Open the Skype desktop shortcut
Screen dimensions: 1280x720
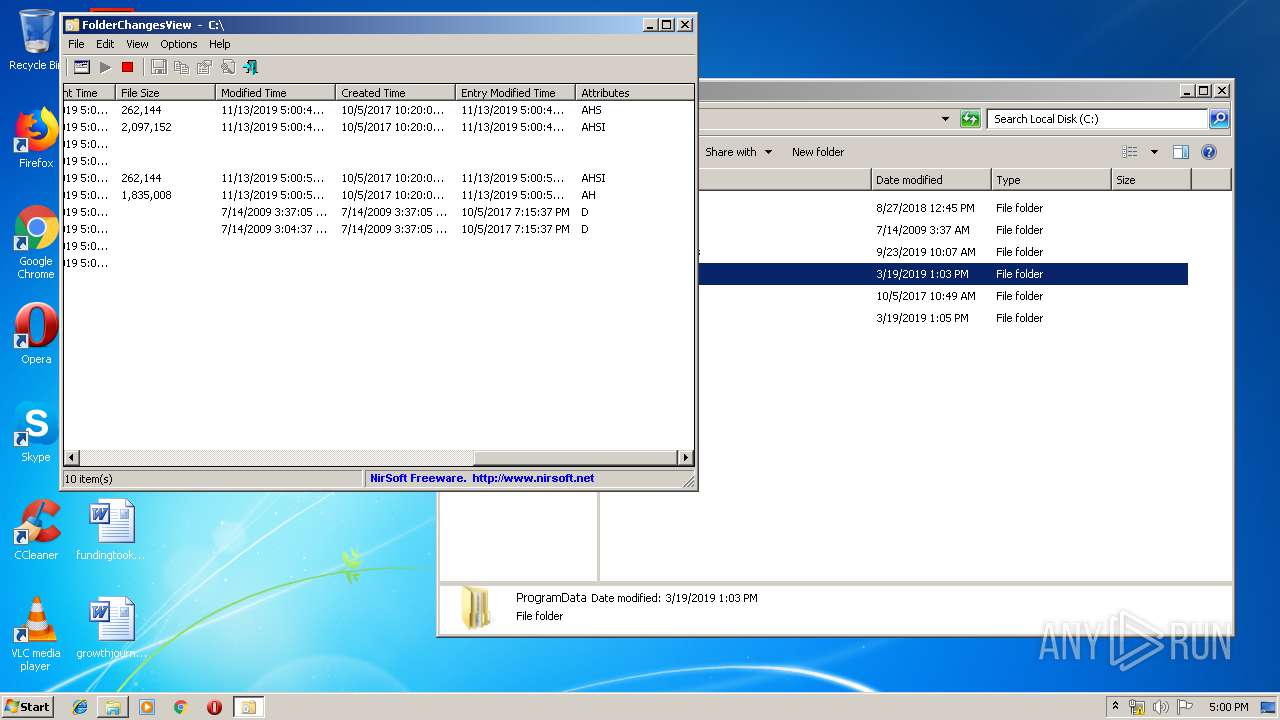click(x=36, y=433)
